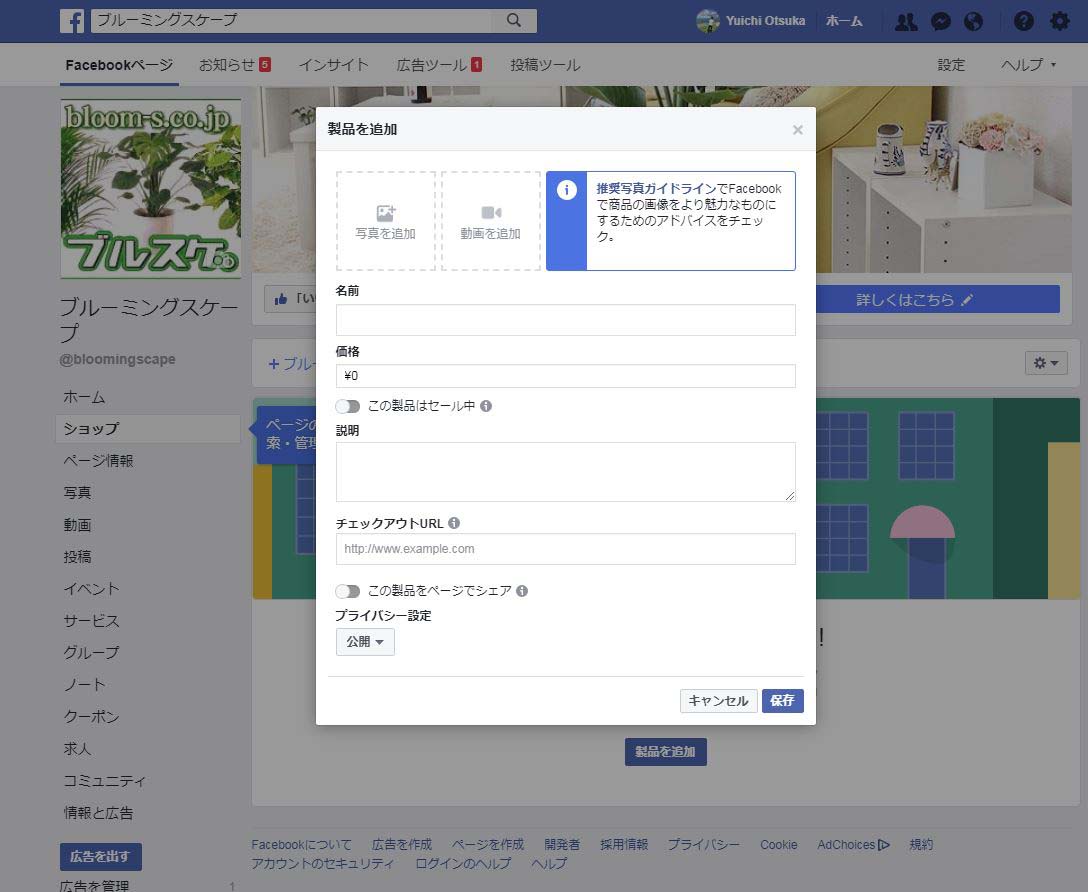Image resolution: width=1088 pixels, height=892 pixels.
Task: Close the 製品を追加 dialog with X
Action: click(798, 130)
